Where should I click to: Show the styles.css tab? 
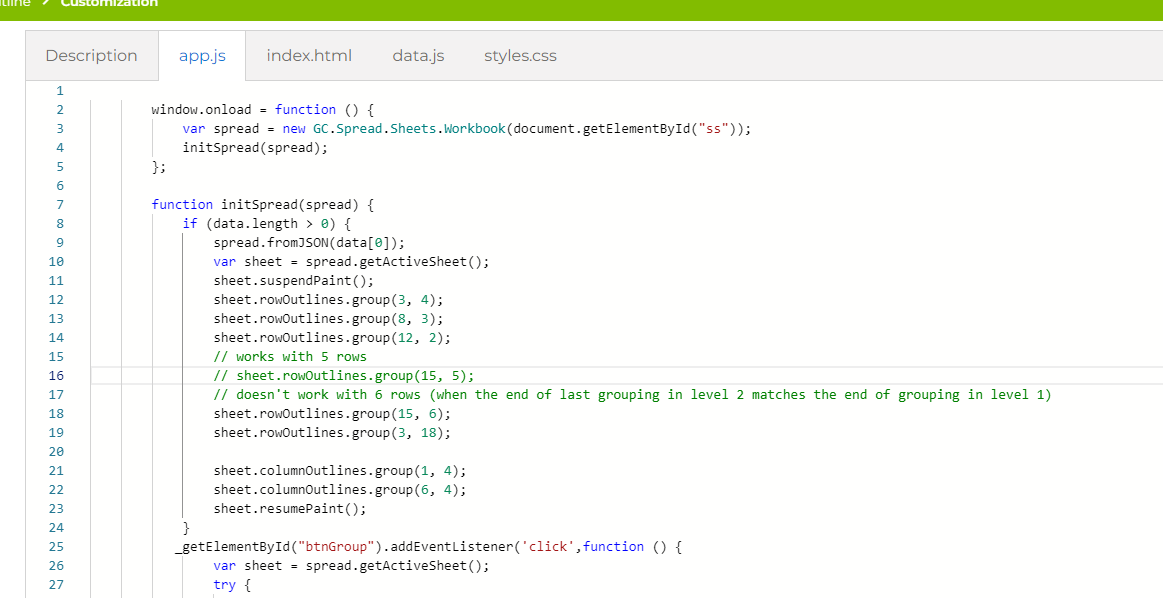point(520,56)
